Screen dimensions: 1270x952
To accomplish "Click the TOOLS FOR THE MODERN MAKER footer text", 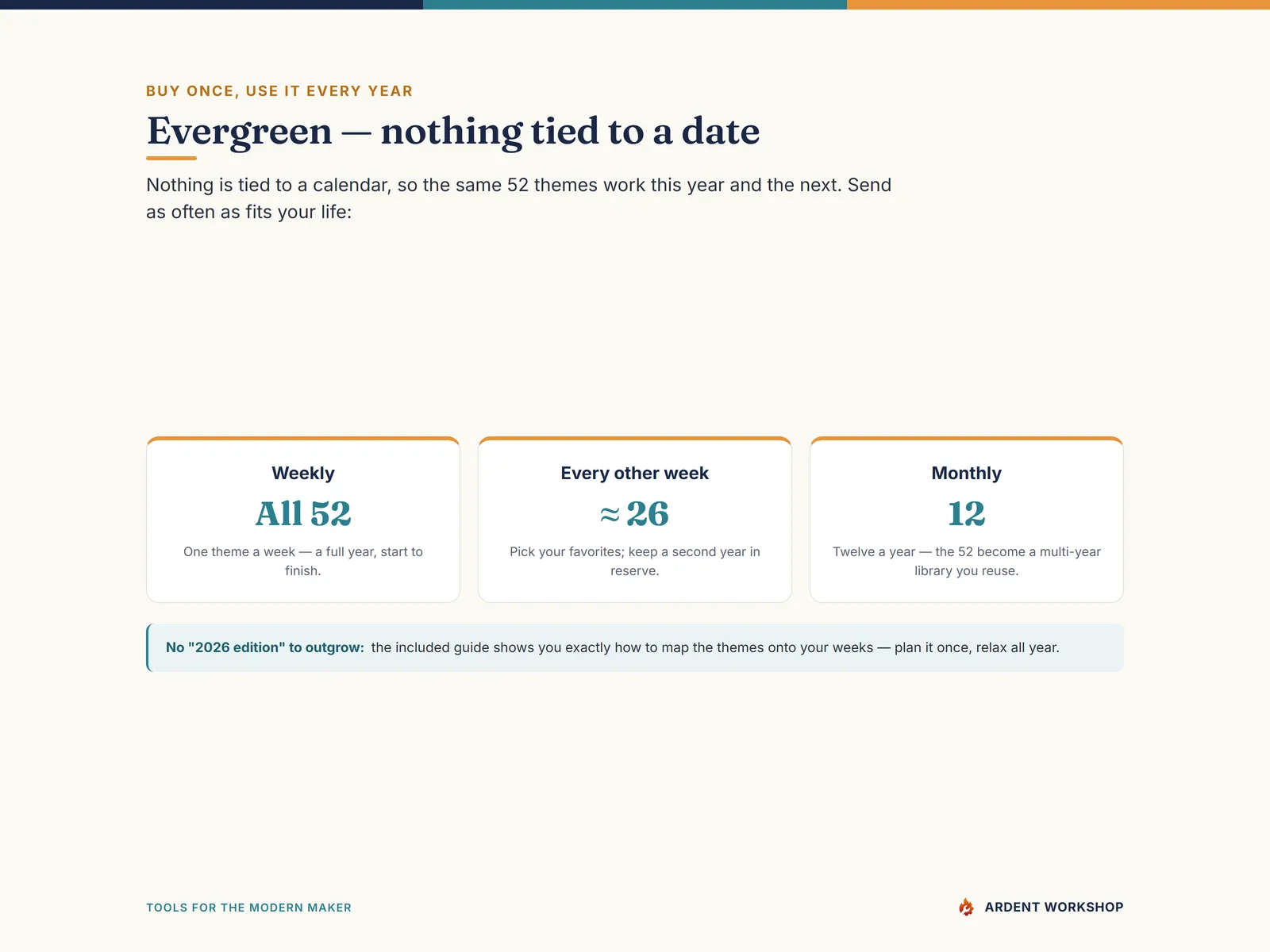I will (x=248, y=908).
